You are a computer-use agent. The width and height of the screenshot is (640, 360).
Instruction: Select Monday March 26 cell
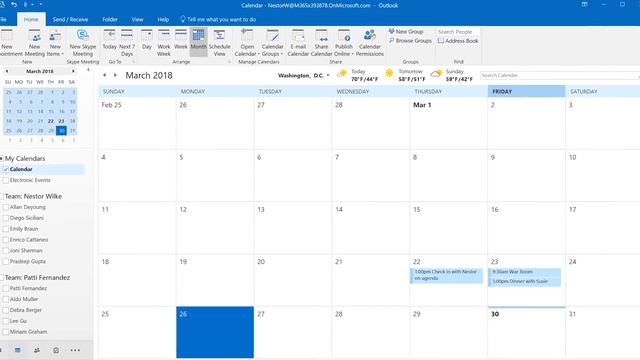pyautogui.click(x=215, y=332)
